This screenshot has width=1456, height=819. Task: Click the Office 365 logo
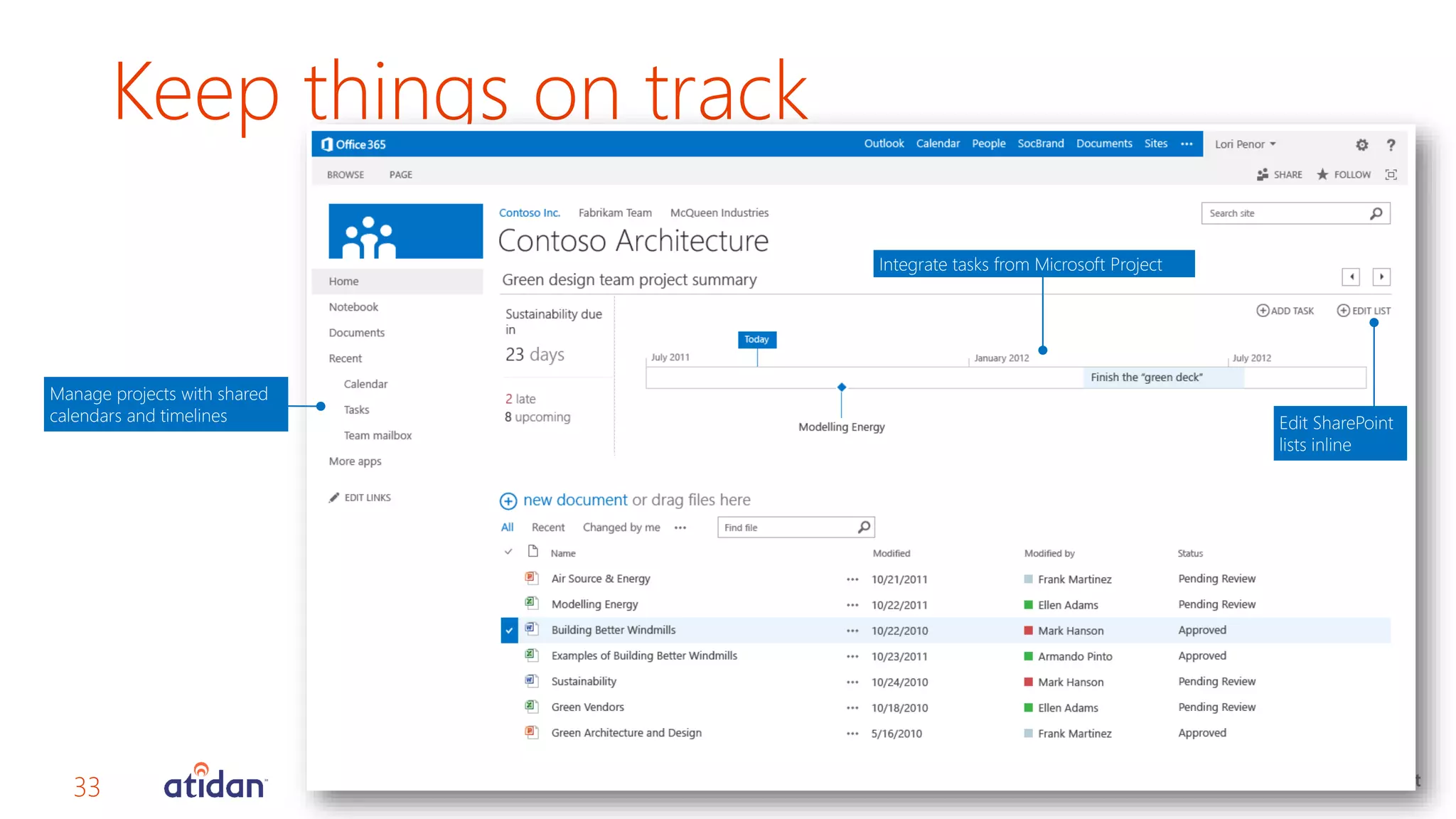click(353, 144)
